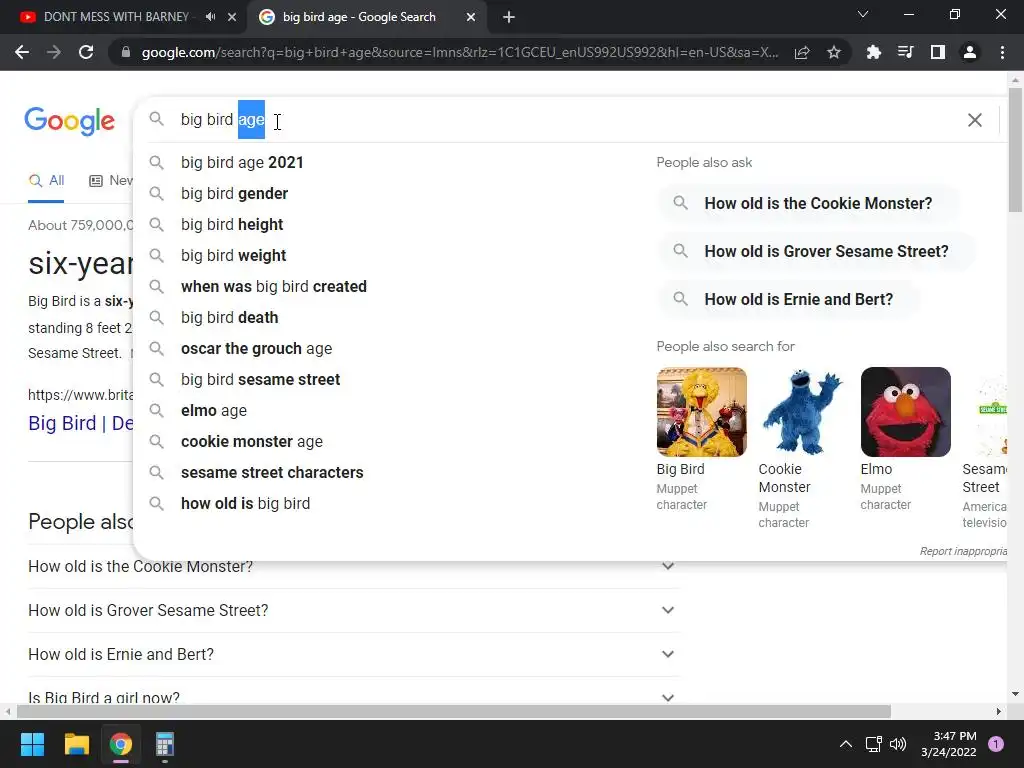Screen dimensions: 1024x768
Task: Mute the YouTube tab via speaker icon
Action: click(210, 17)
